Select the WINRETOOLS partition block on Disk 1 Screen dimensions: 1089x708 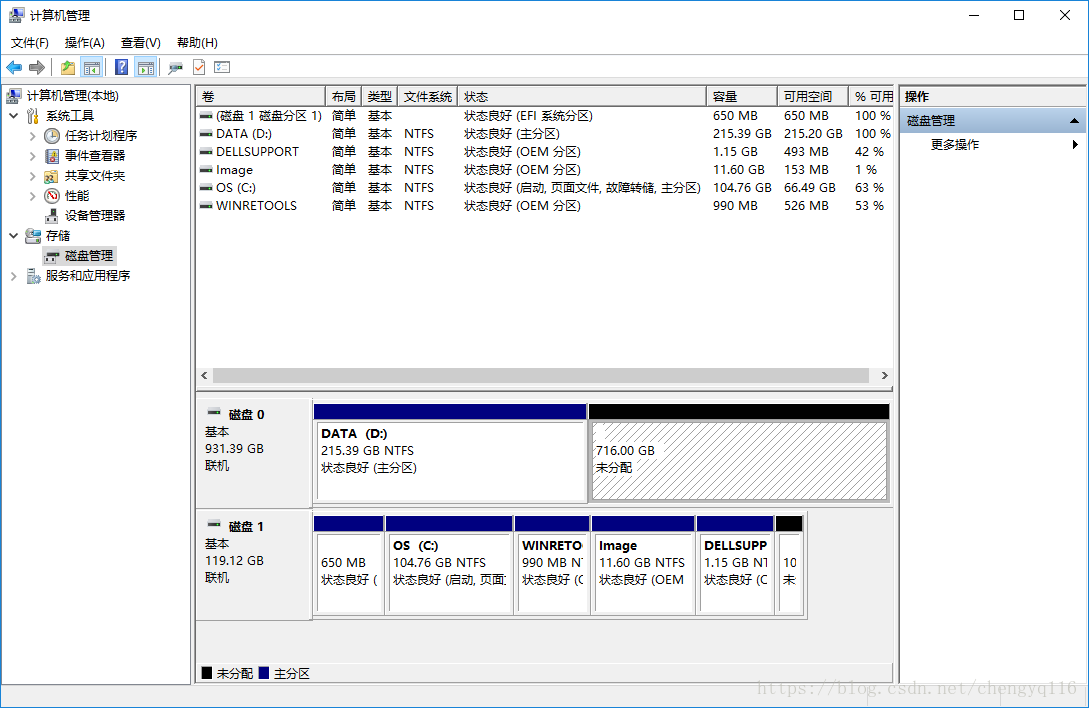[x=552, y=565]
